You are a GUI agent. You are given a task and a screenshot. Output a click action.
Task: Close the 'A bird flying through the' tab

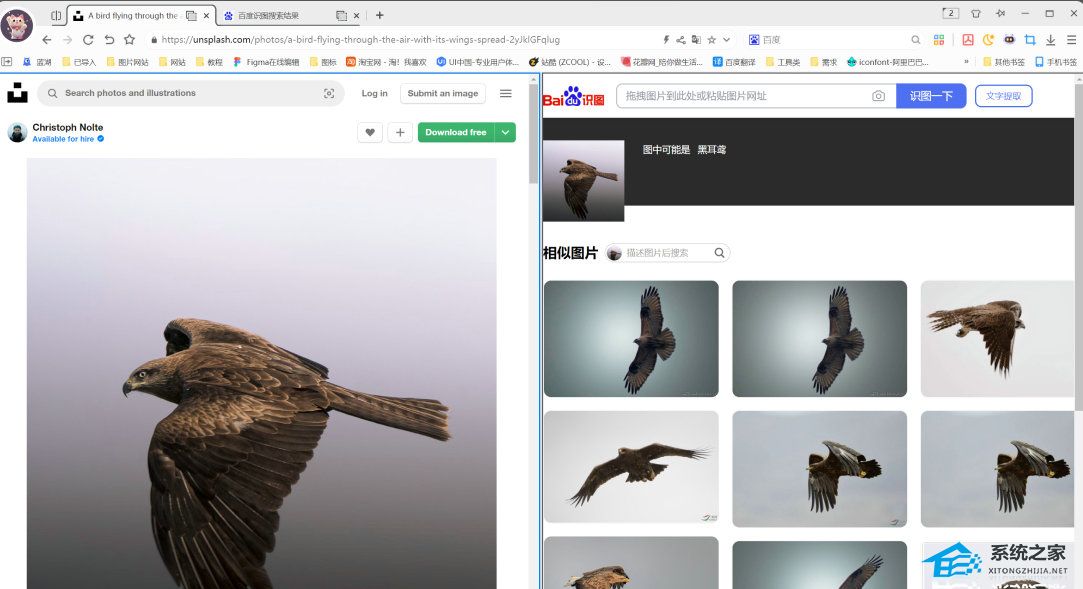(x=206, y=15)
